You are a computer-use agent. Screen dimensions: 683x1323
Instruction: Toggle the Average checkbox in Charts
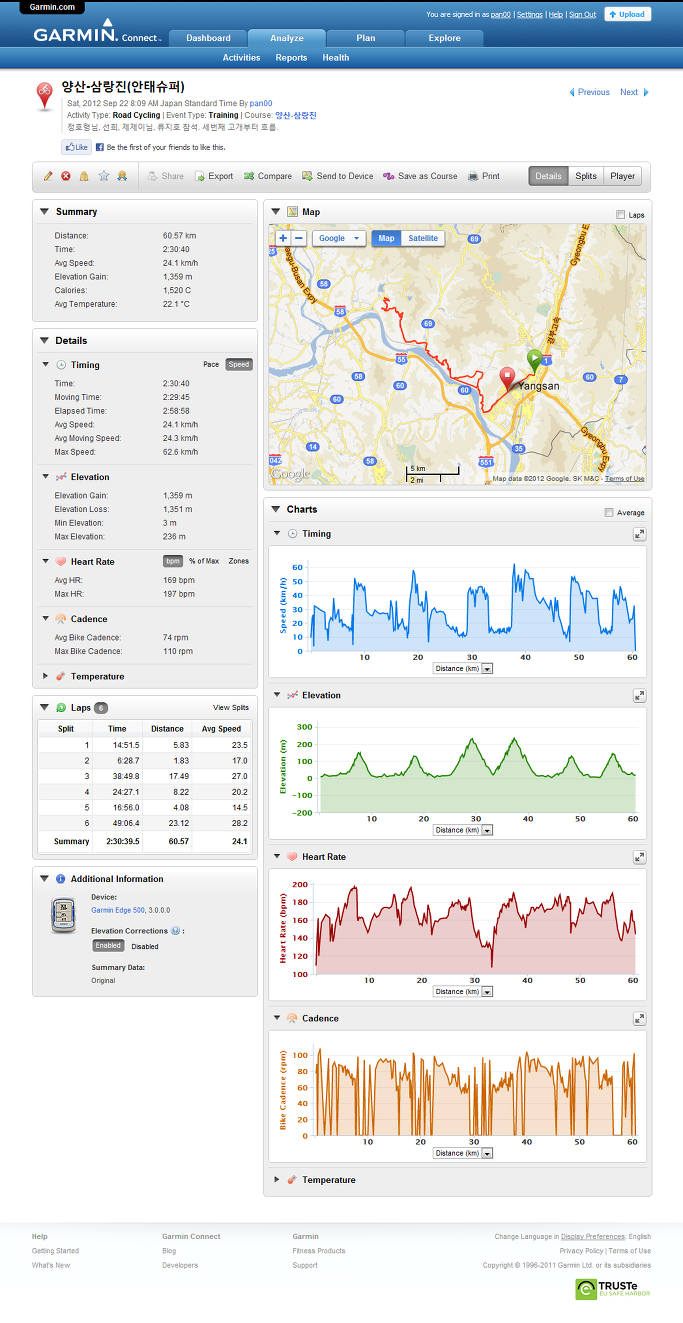609,512
